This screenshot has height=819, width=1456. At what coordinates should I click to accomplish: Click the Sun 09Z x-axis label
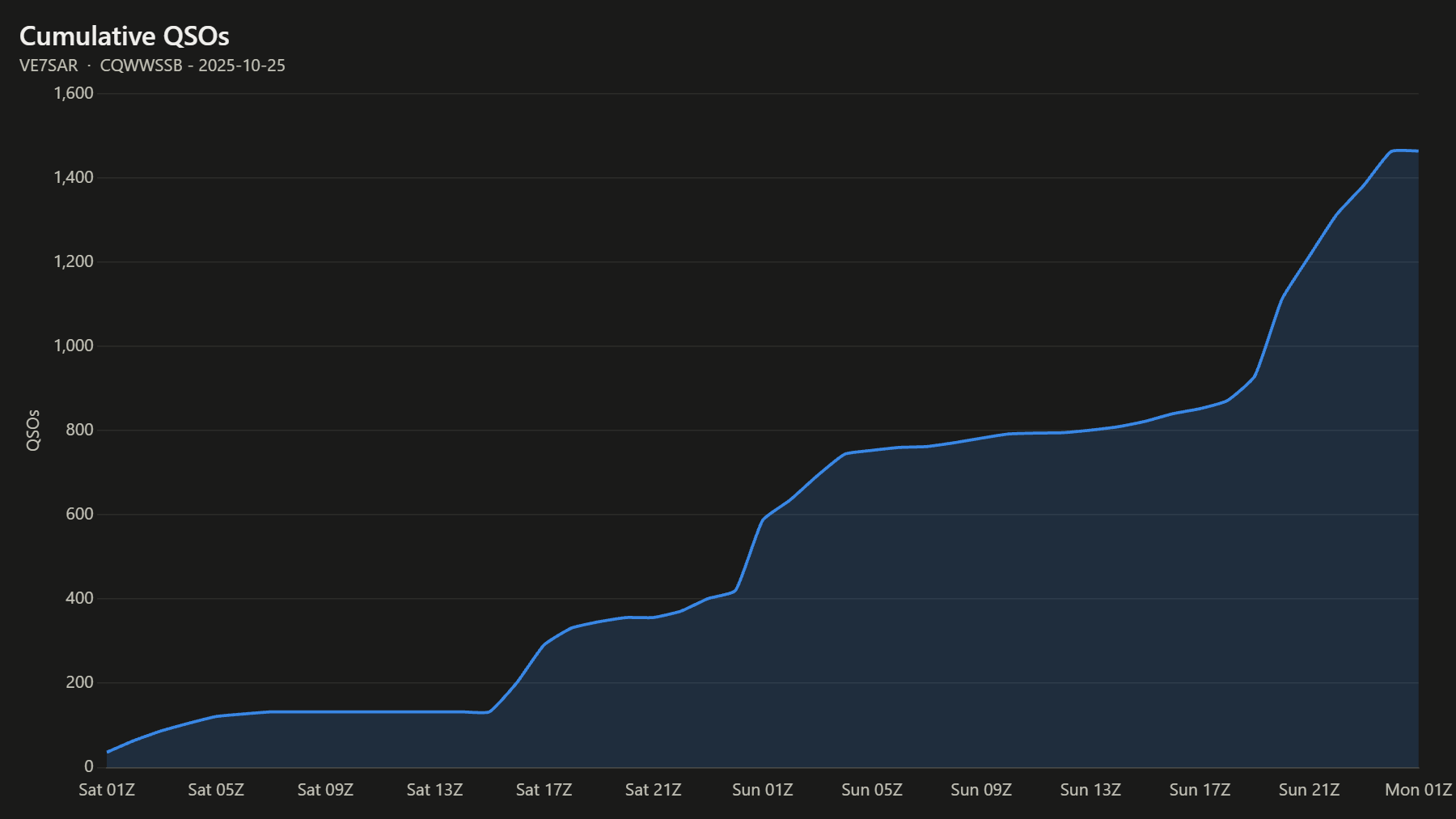[981, 790]
